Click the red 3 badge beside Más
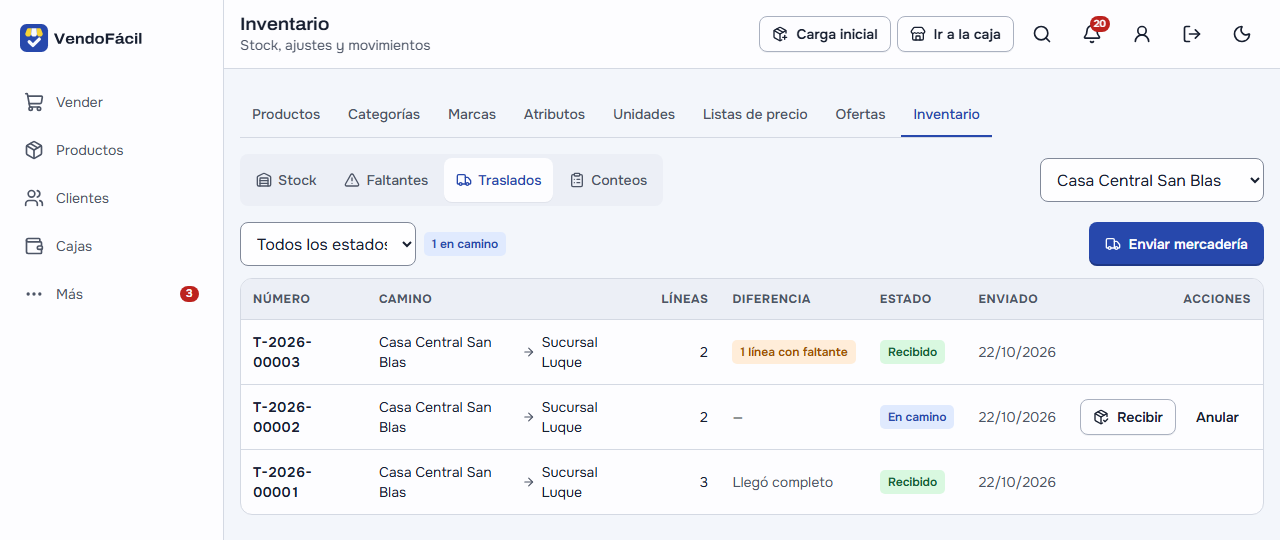This screenshot has height=540, width=1280. (189, 294)
